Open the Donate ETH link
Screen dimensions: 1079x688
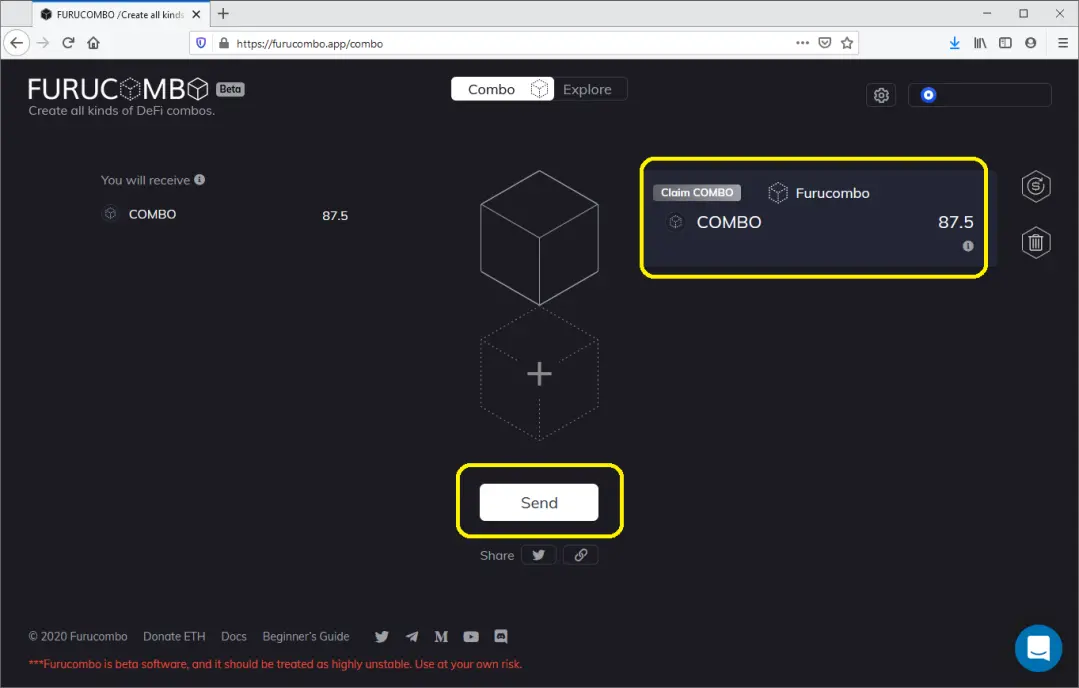click(x=174, y=636)
